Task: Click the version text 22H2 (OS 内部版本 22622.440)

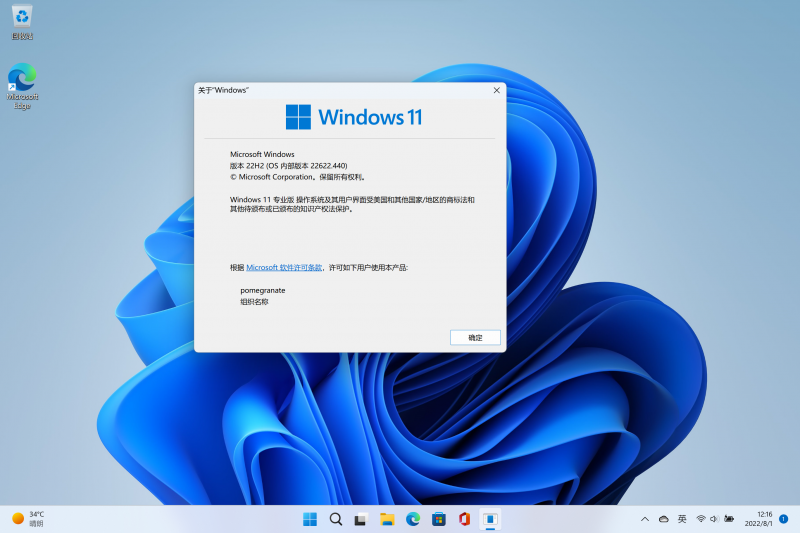Action: tap(288, 166)
